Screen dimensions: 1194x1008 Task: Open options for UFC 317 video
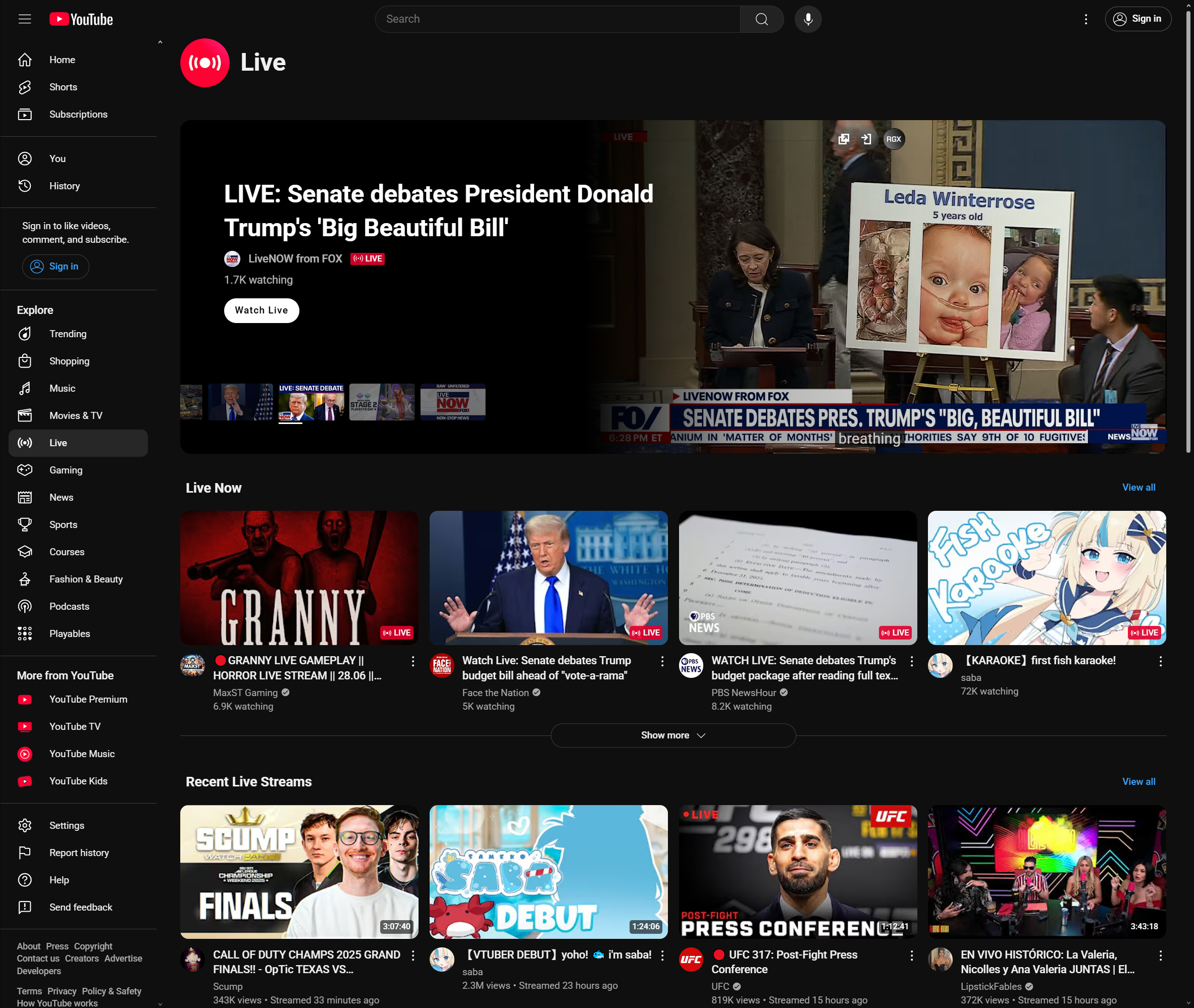pyautogui.click(x=911, y=956)
